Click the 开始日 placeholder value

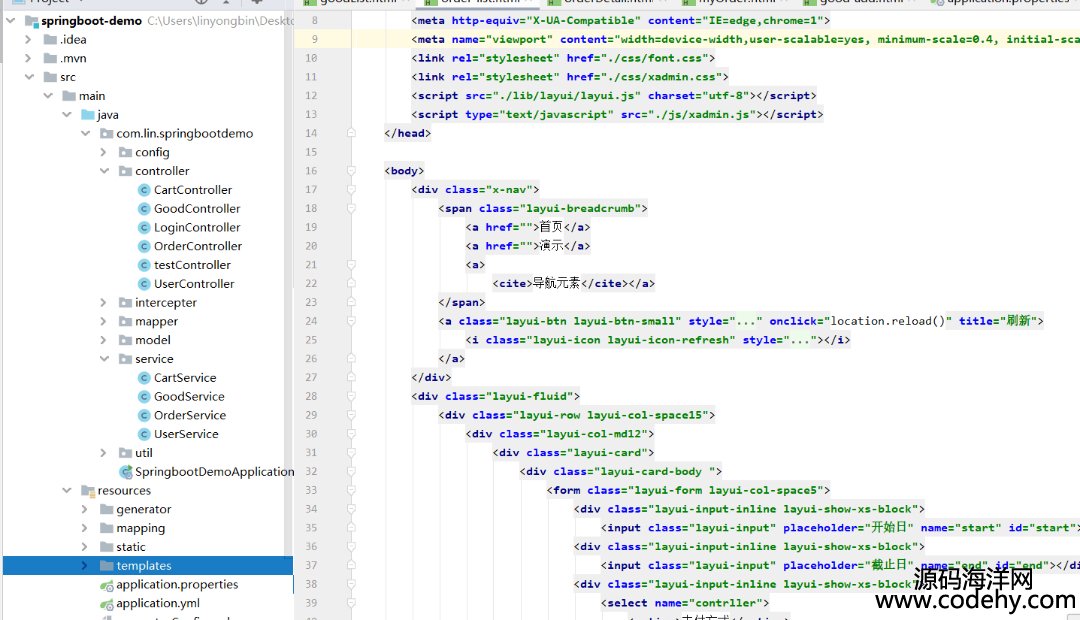(889, 528)
